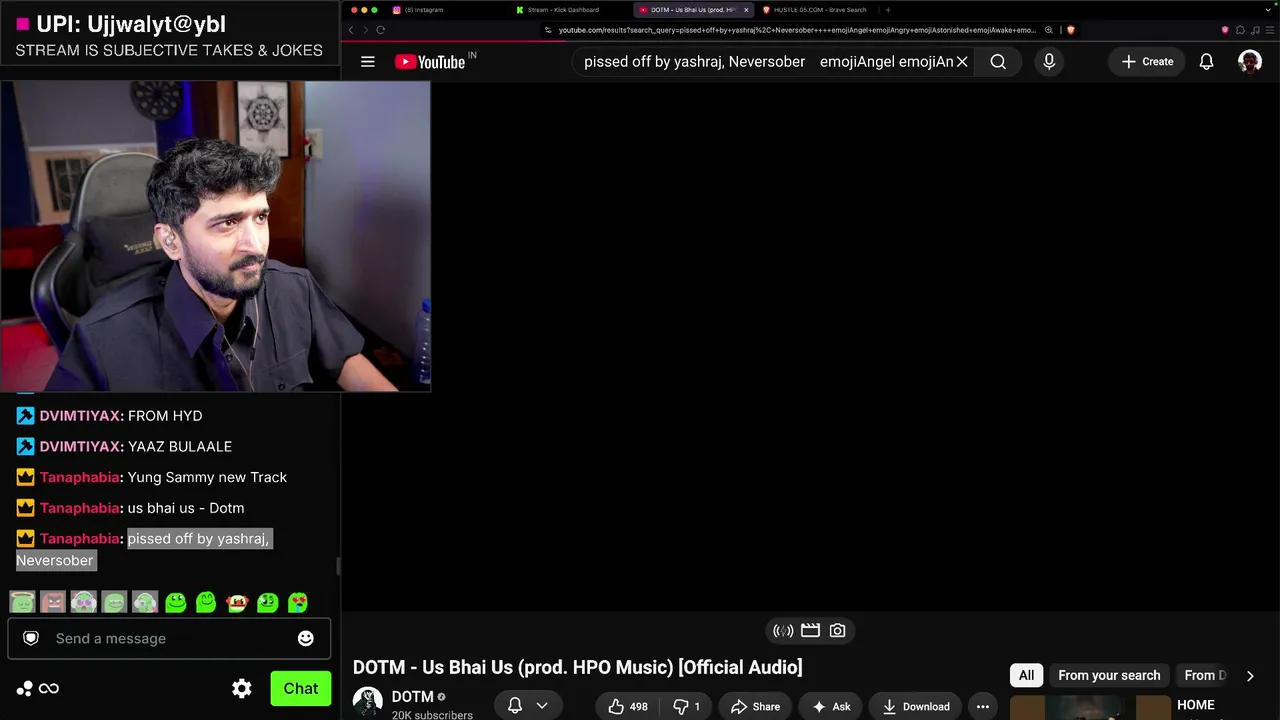Dislike the video with thumbs down
This screenshot has height=720, width=1280.
(686, 706)
